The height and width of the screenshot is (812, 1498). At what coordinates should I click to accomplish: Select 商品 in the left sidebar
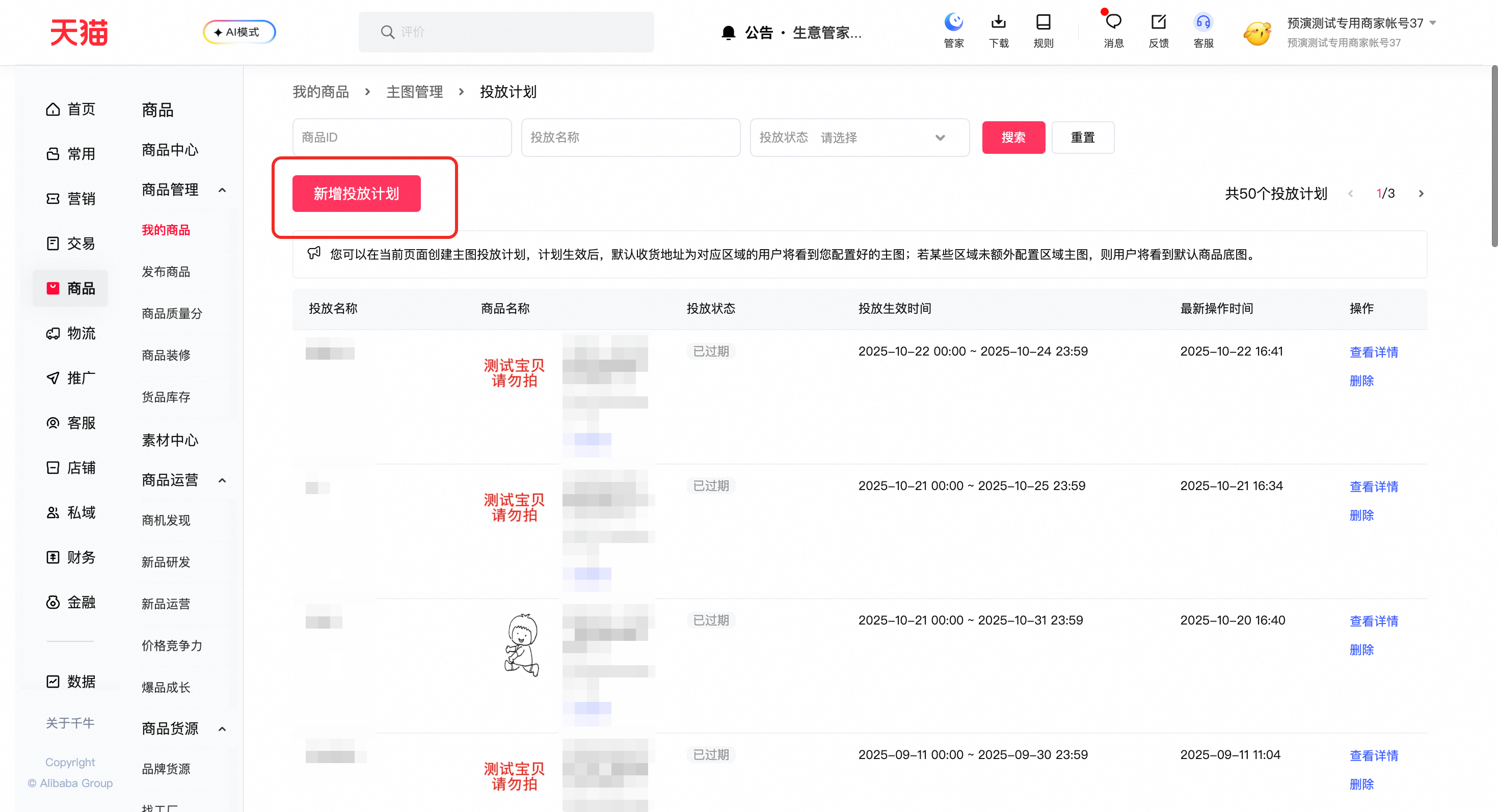tap(70, 288)
